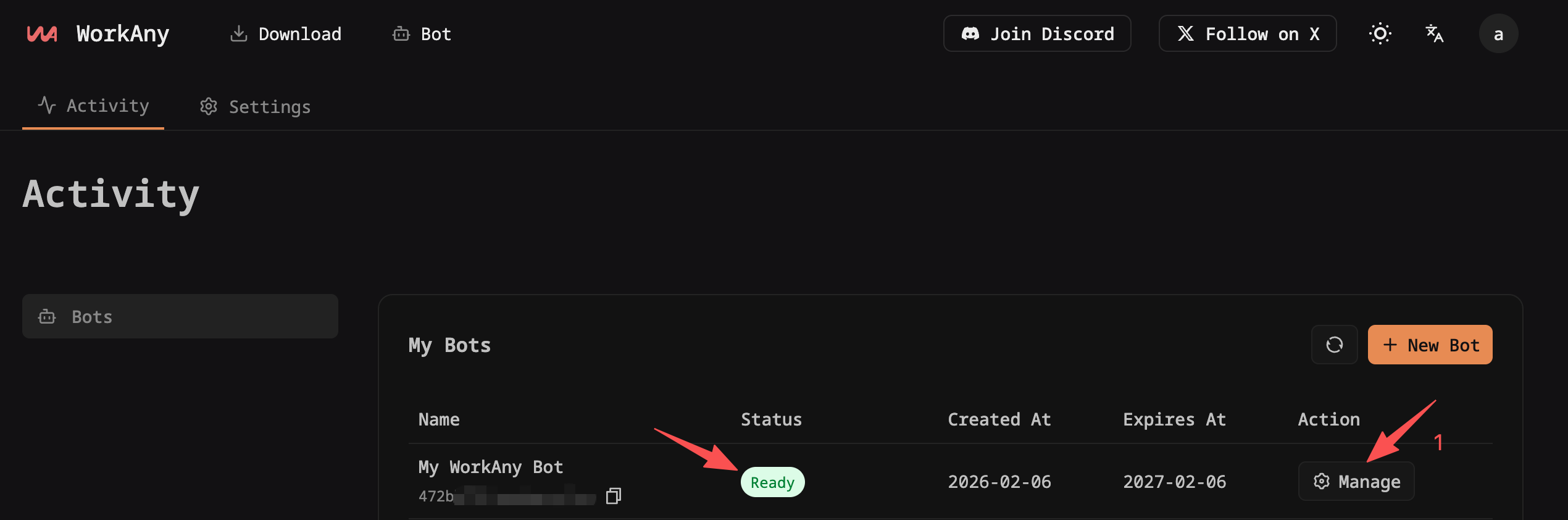Click the Ready status badge
The width and height of the screenshot is (1568, 520).
pyautogui.click(x=772, y=482)
